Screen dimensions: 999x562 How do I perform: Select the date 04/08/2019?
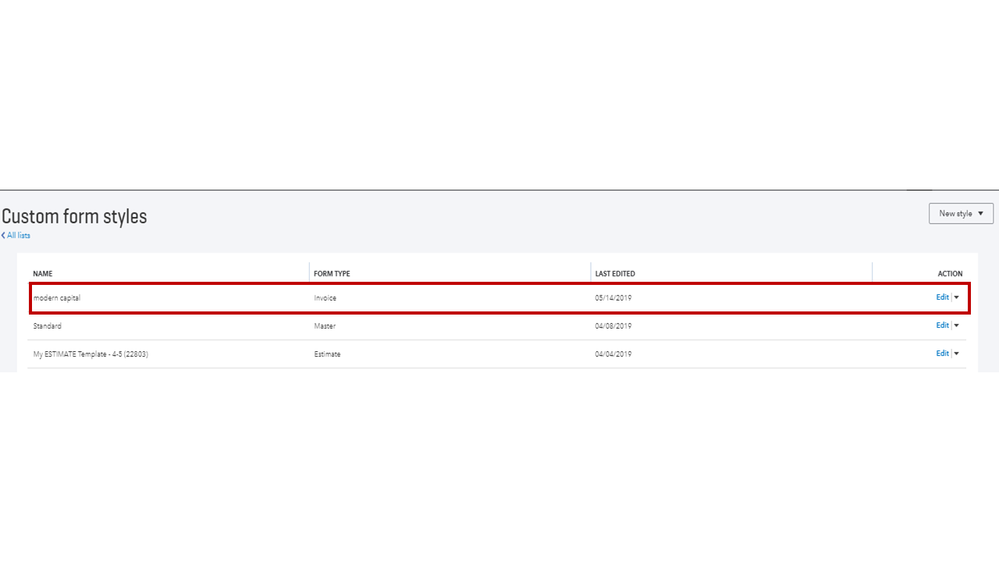pyautogui.click(x=613, y=326)
